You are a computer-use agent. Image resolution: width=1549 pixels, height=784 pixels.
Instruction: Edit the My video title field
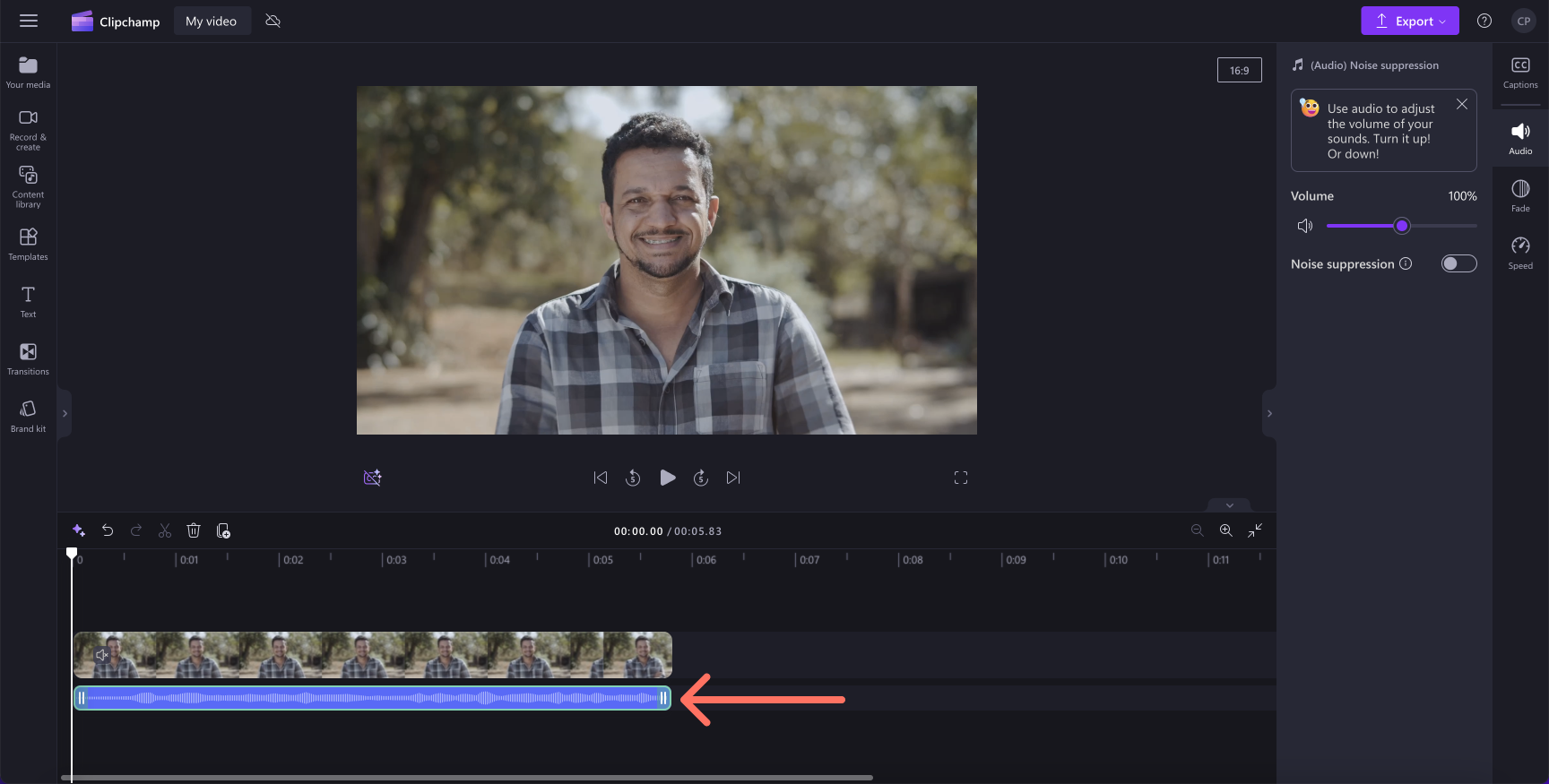212,21
